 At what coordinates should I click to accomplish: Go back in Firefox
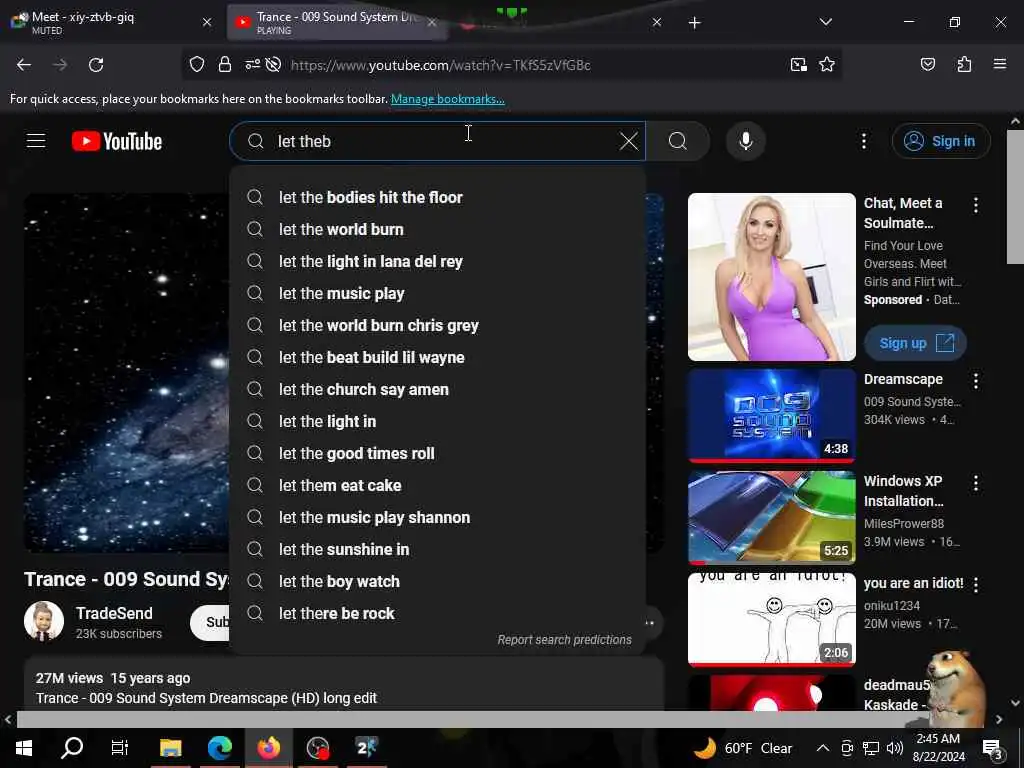24,65
